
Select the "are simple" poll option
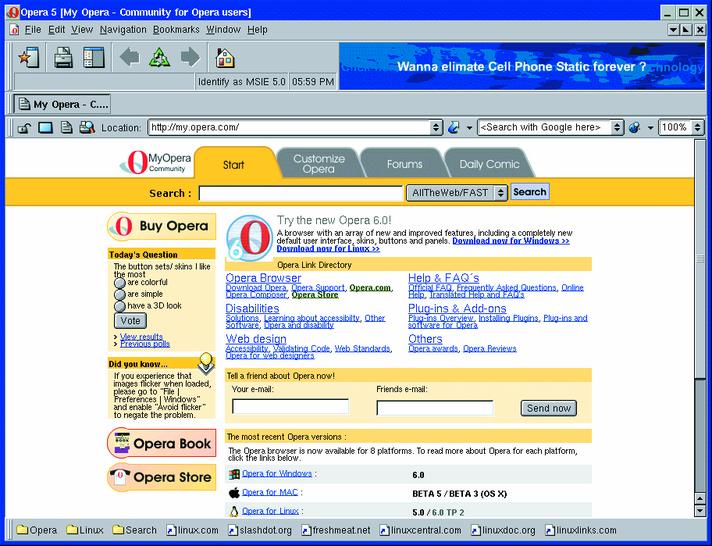[x=120, y=295]
